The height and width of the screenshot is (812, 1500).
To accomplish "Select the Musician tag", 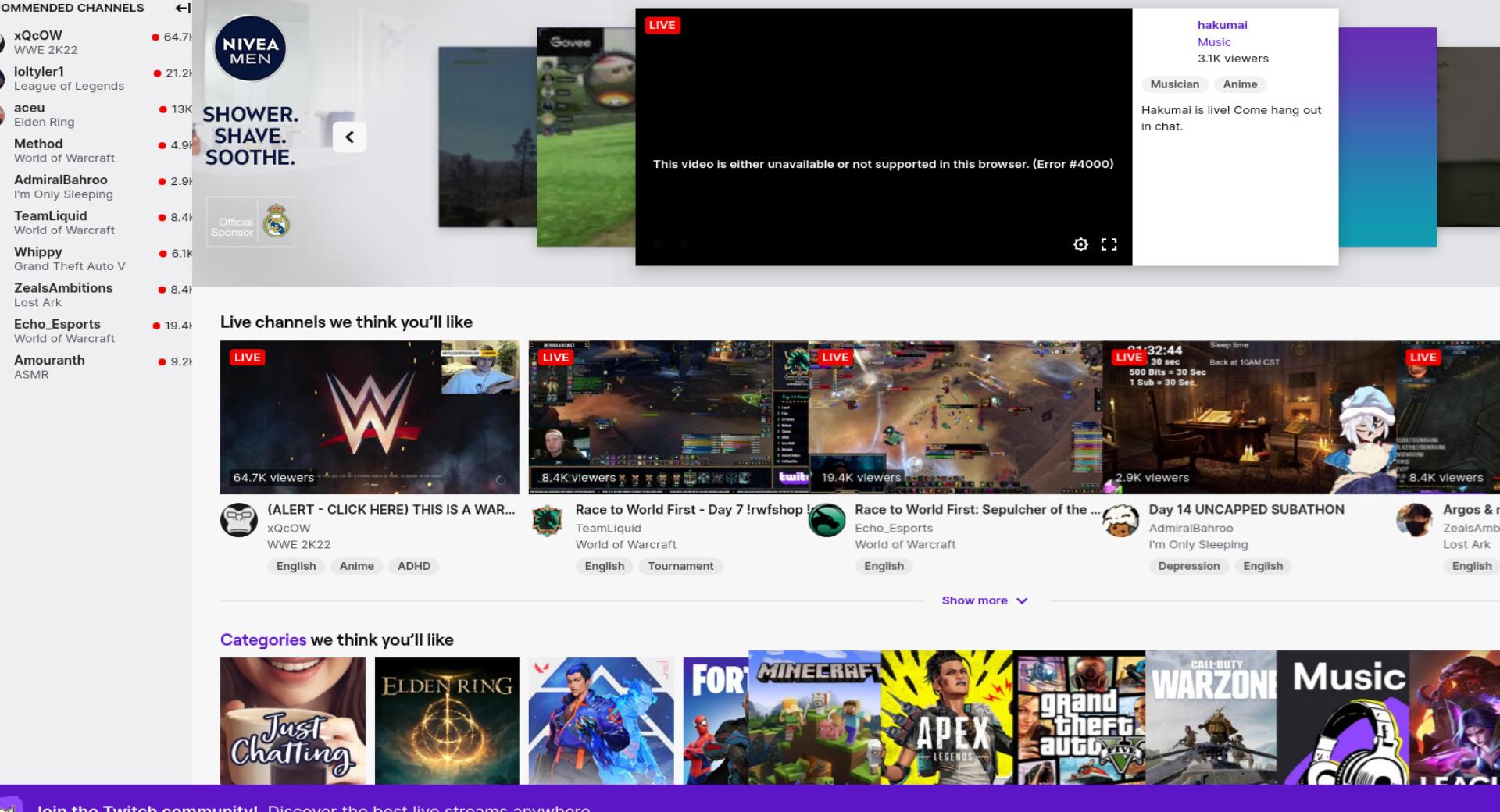I will [x=1174, y=84].
